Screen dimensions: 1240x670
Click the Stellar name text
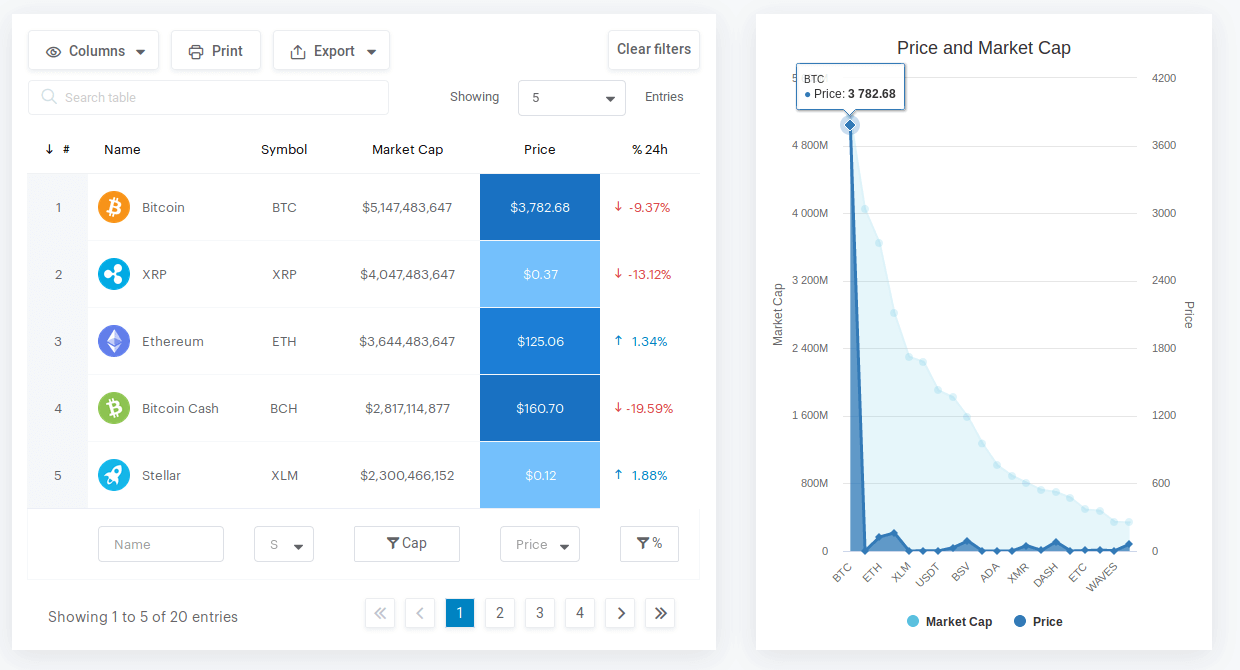pos(161,475)
